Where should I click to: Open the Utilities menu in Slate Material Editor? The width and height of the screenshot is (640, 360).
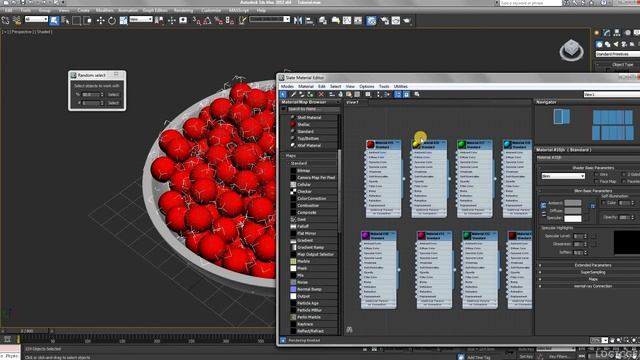pos(400,87)
